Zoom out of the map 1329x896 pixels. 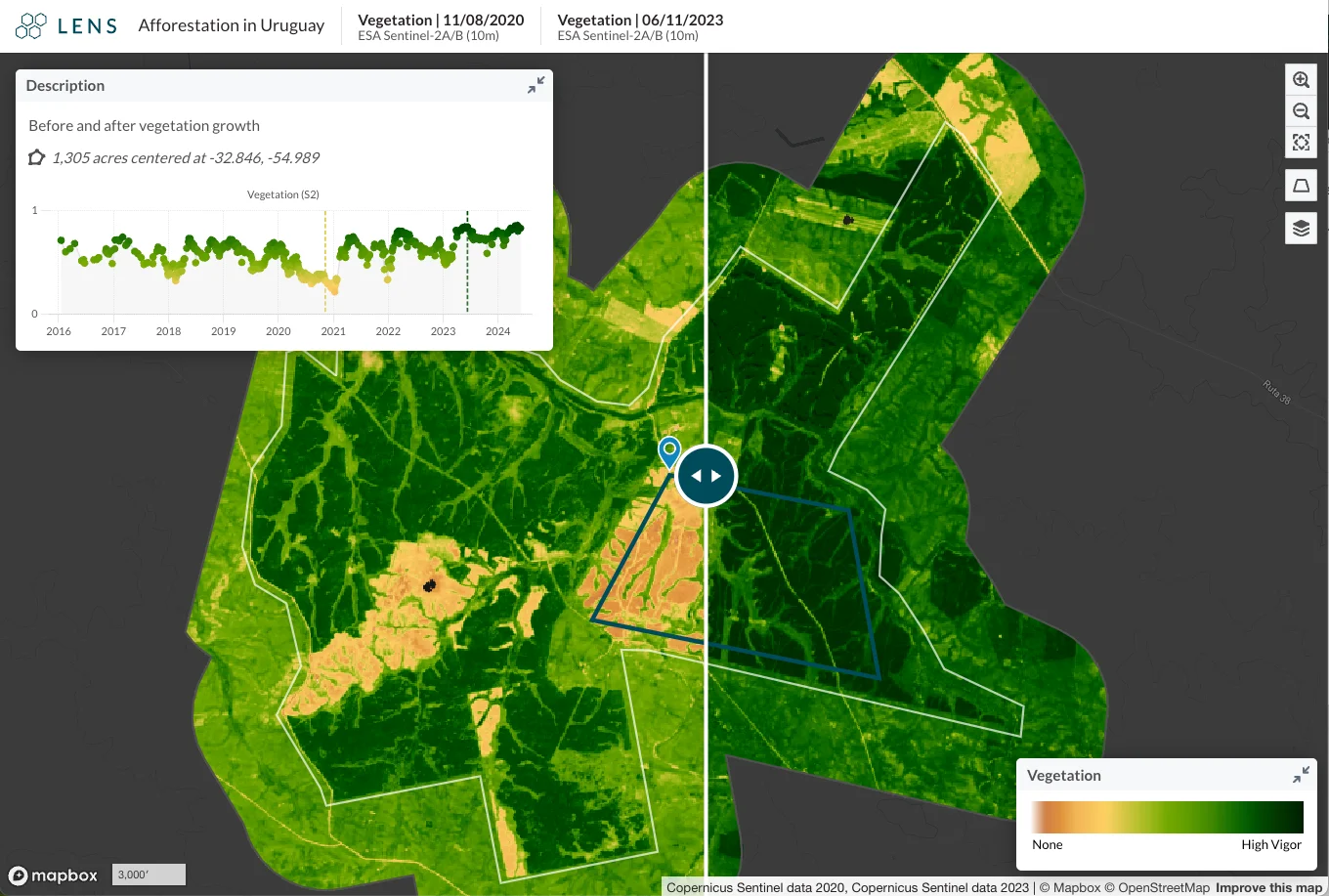[1301, 111]
